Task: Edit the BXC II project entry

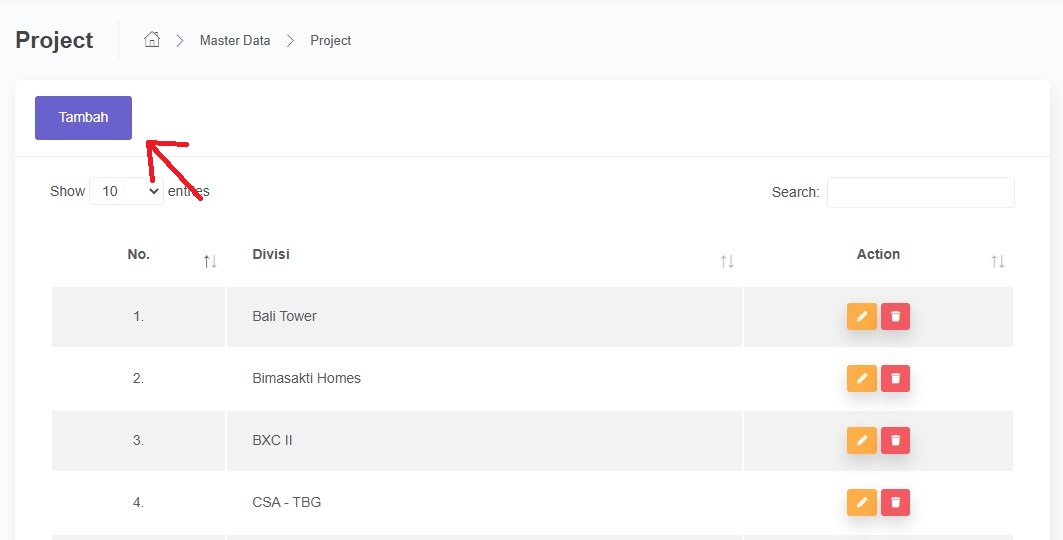Action: click(x=861, y=441)
